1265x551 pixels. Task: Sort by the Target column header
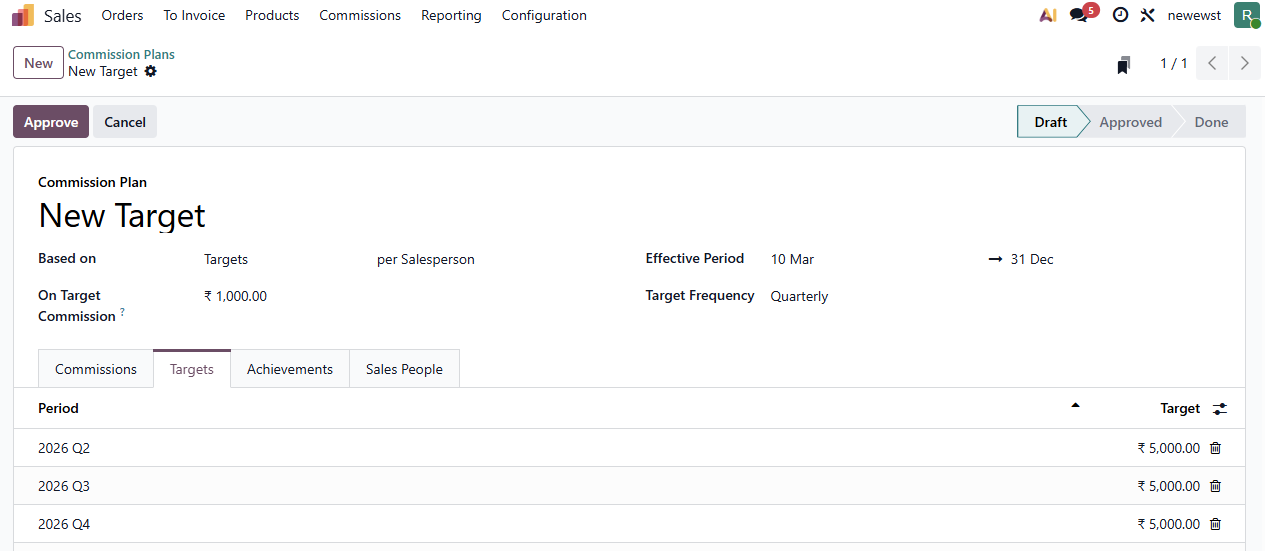pyautogui.click(x=1180, y=408)
